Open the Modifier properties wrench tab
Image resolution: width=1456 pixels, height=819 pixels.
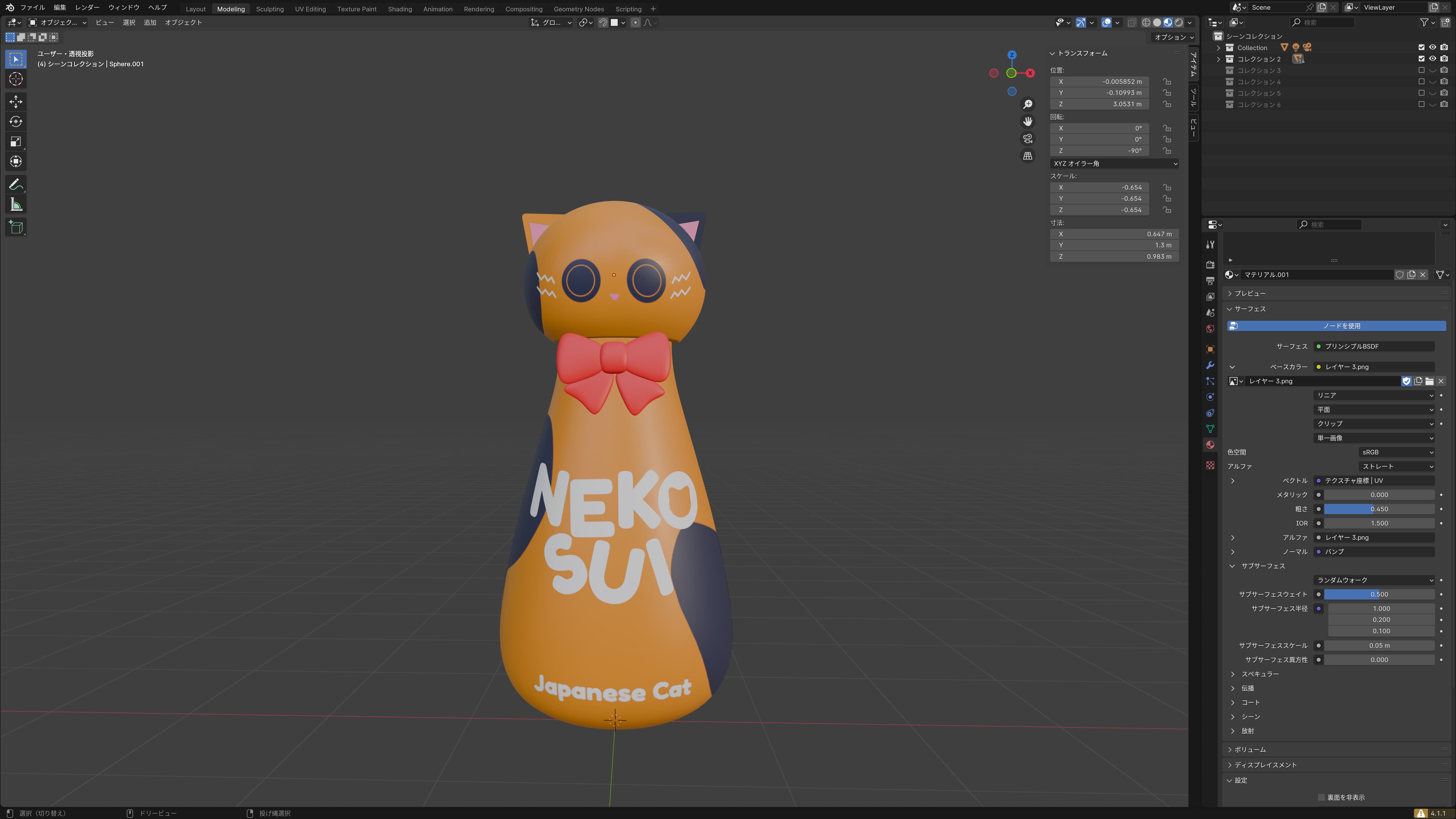coord(1210,365)
